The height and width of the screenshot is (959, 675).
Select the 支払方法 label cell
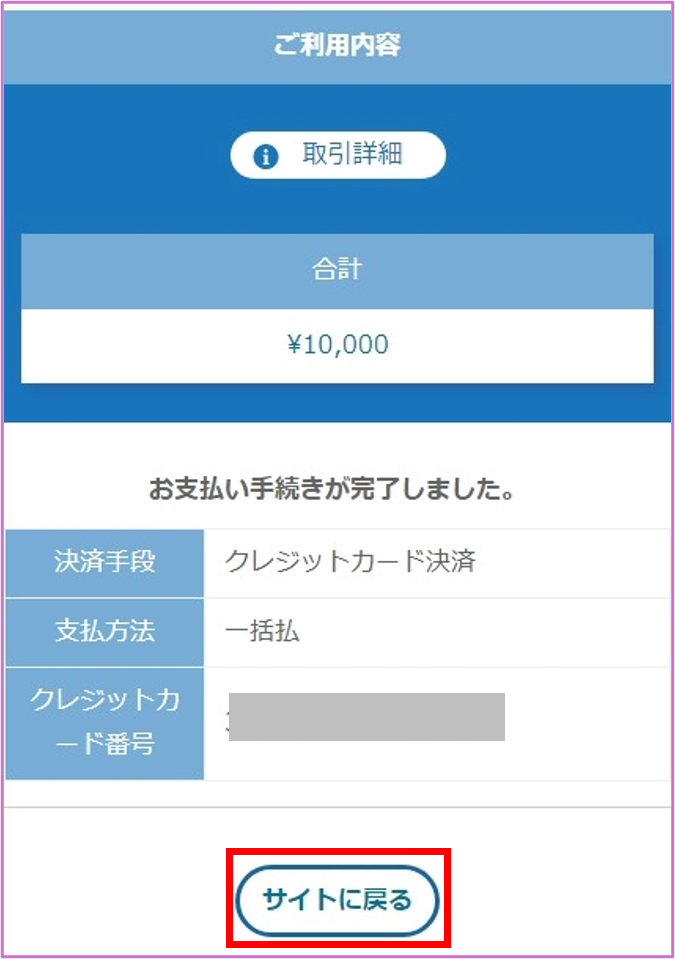[x=105, y=632]
